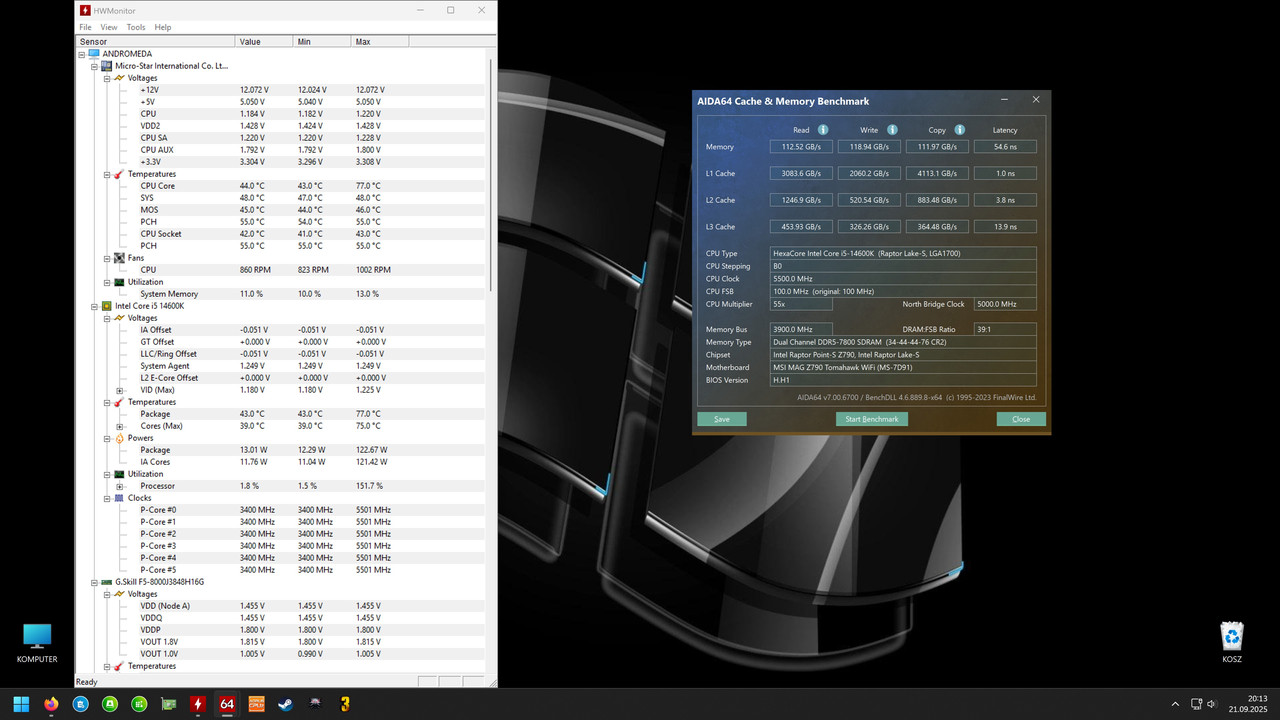Click the yellow number 3 taskbar icon
This screenshot has width=1280, height=720.
pos(345,704)
